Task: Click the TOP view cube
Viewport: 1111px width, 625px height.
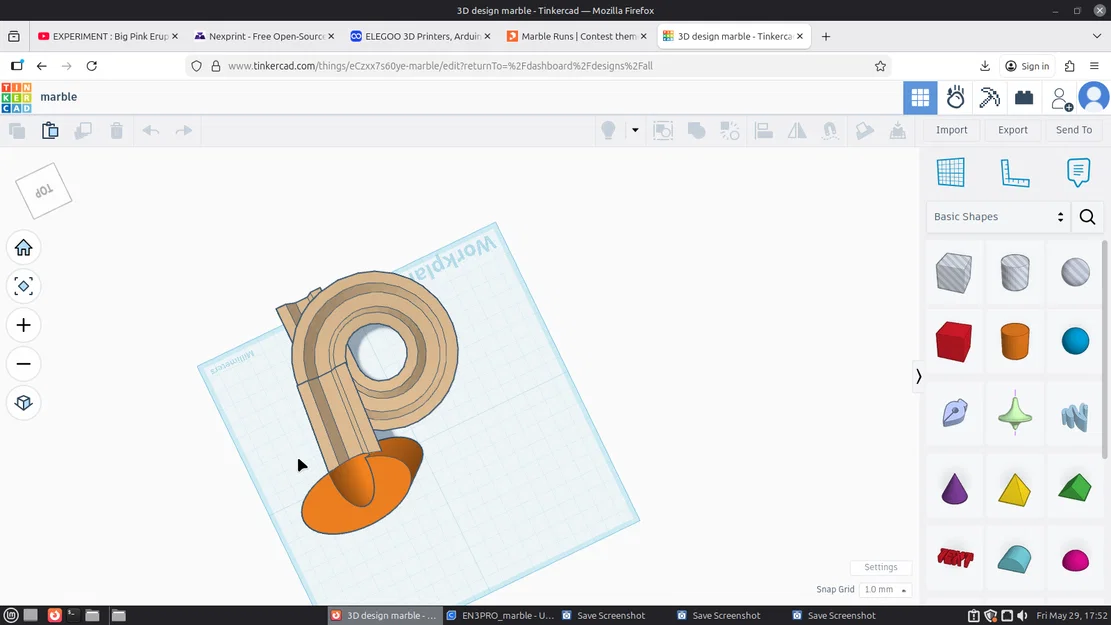Action: tap(44, 191)
